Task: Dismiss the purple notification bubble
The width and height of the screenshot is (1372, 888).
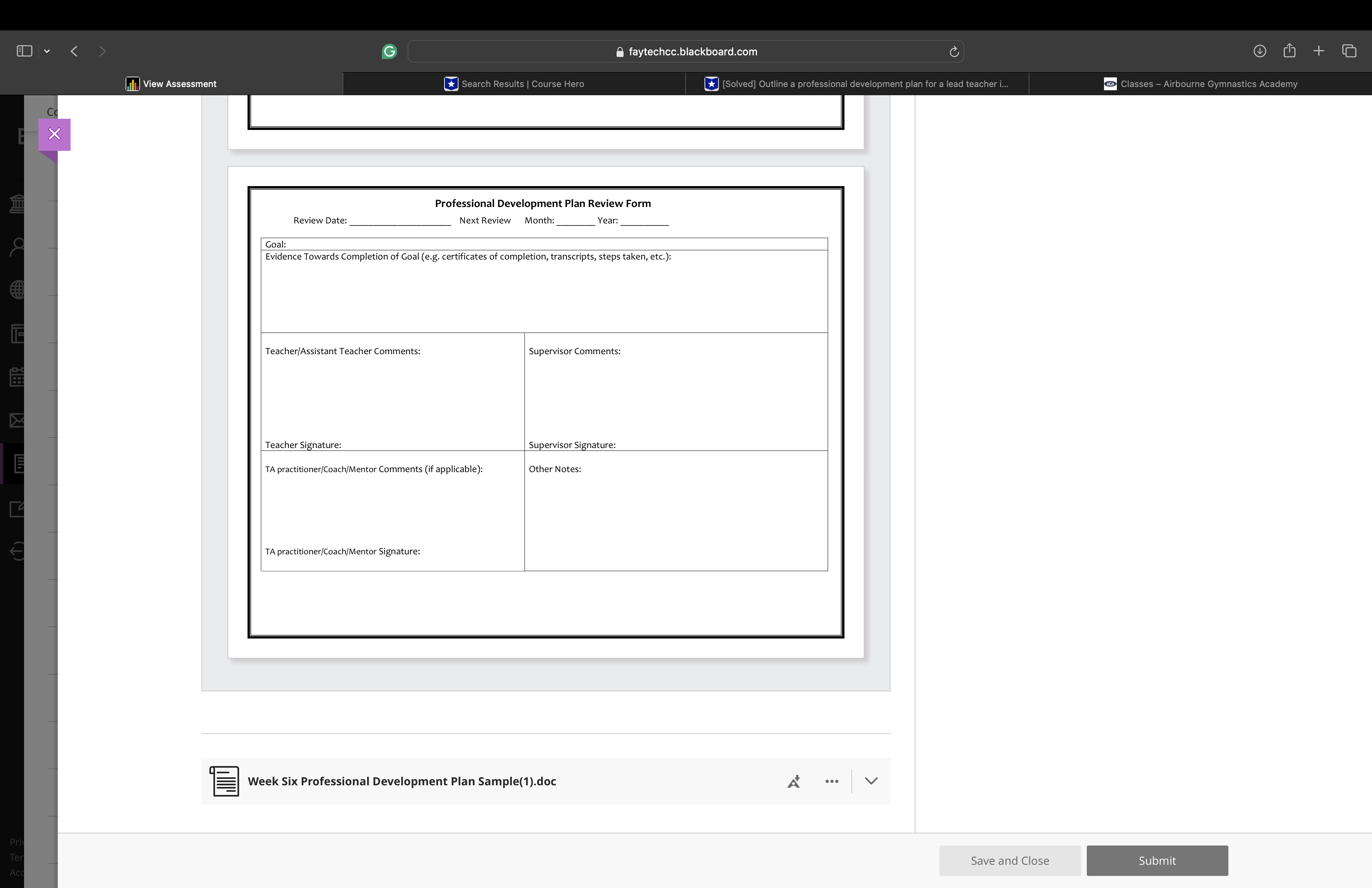Action: point(54,133)
